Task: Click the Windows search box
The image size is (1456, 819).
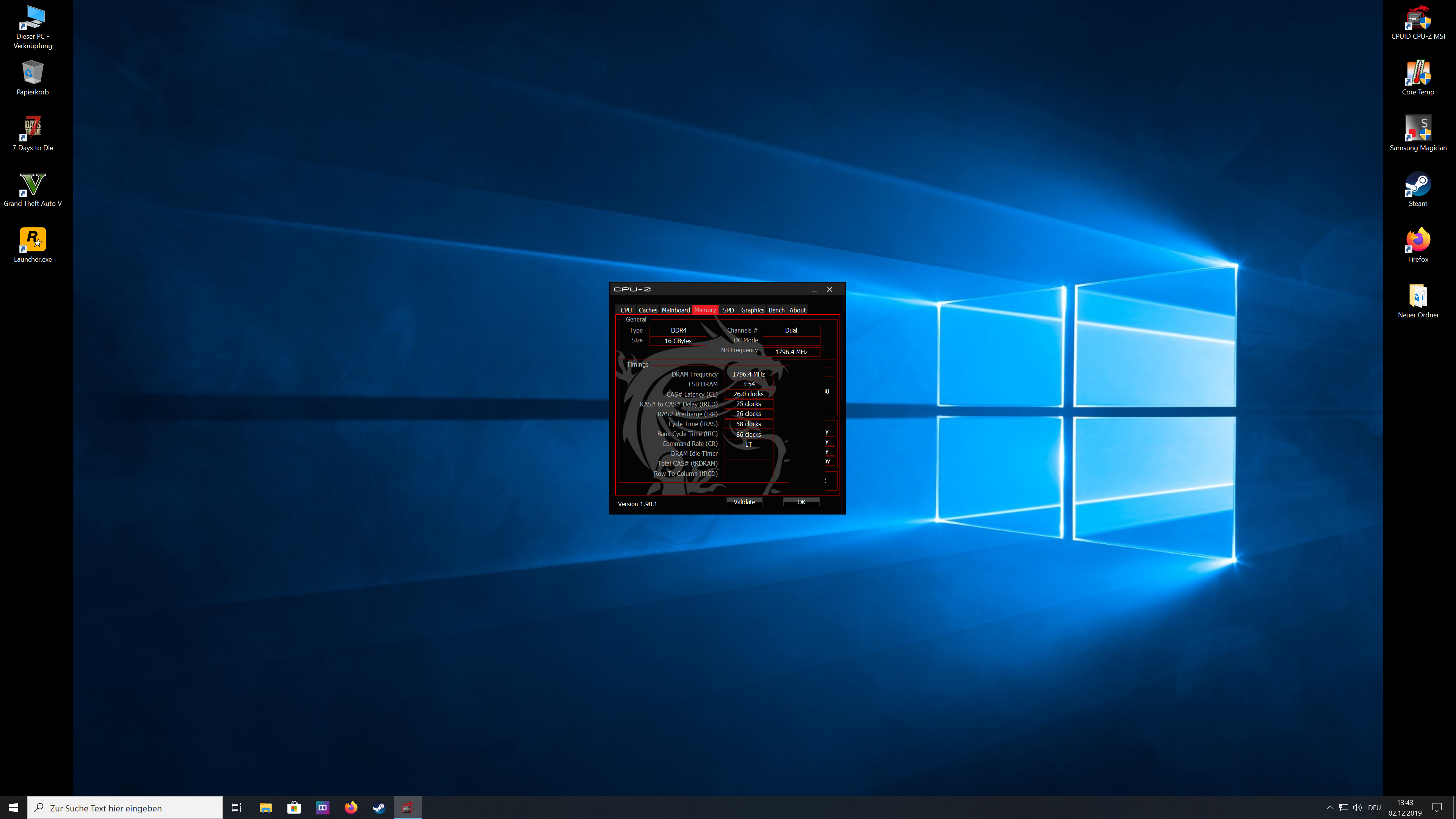Action: click(126, 808)
